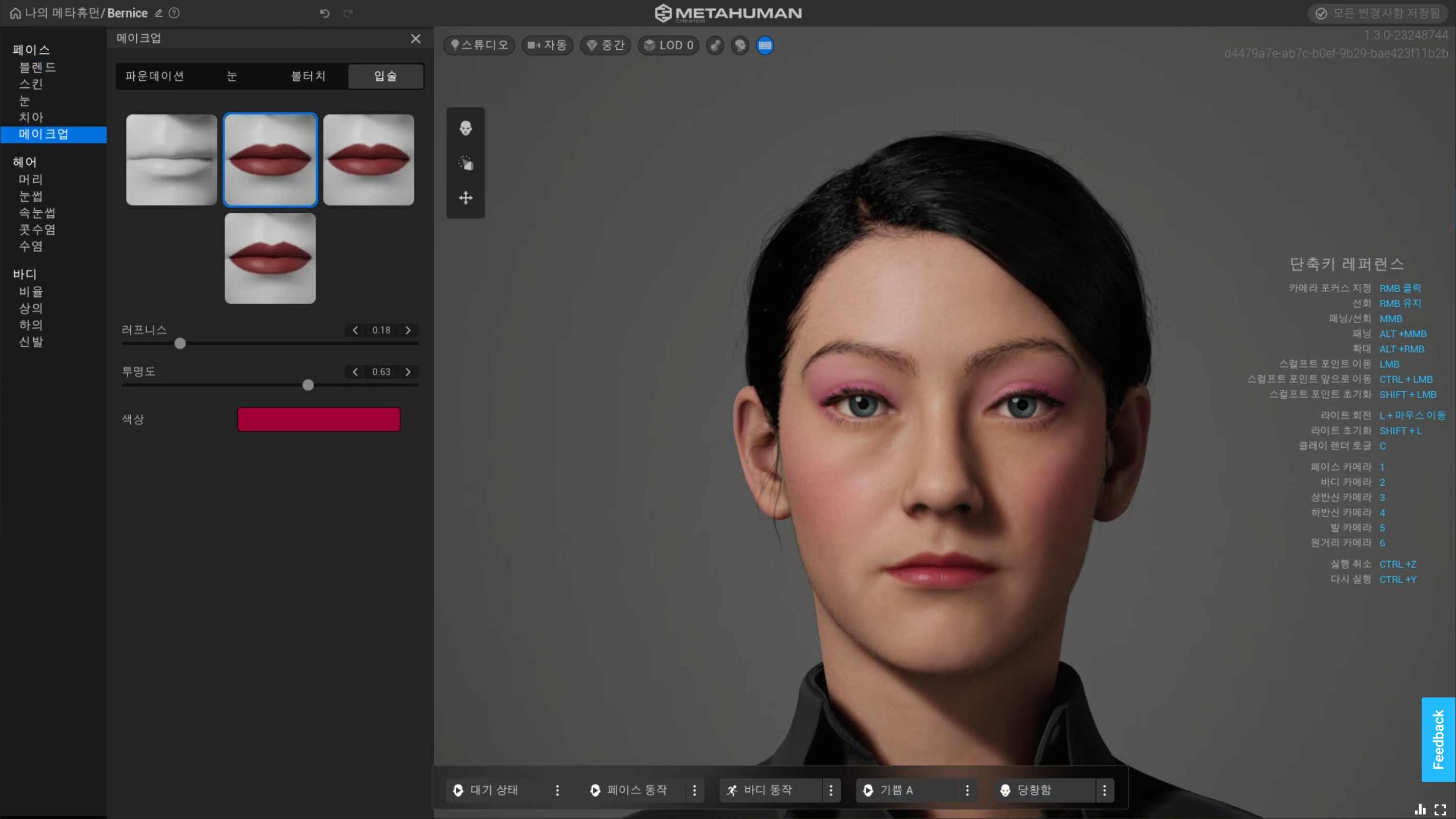Open the help question mark icon

[x=174, y=13]
